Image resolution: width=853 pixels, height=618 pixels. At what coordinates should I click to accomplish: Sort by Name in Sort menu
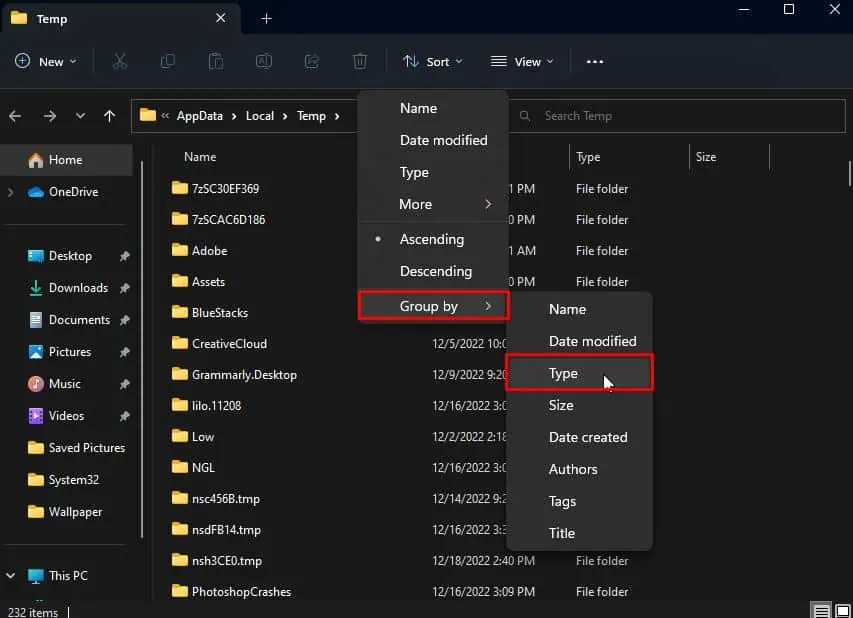click(x=433, y=108)
